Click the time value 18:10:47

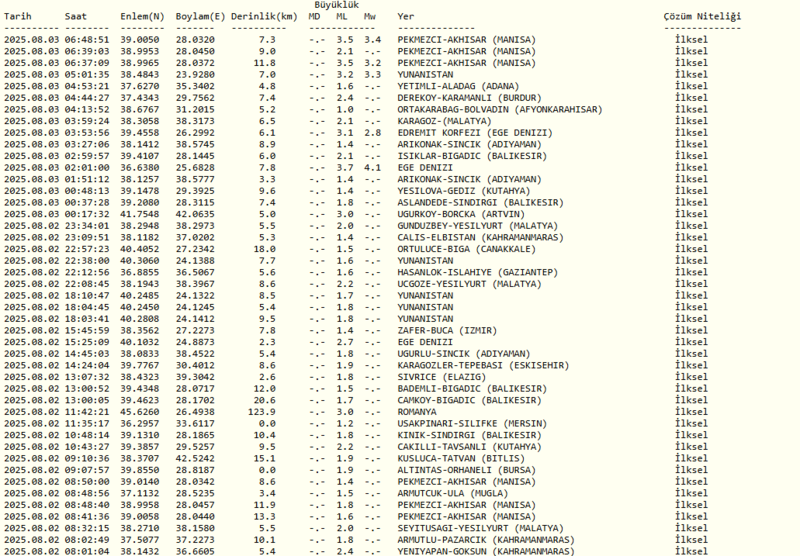coord(87,296)
